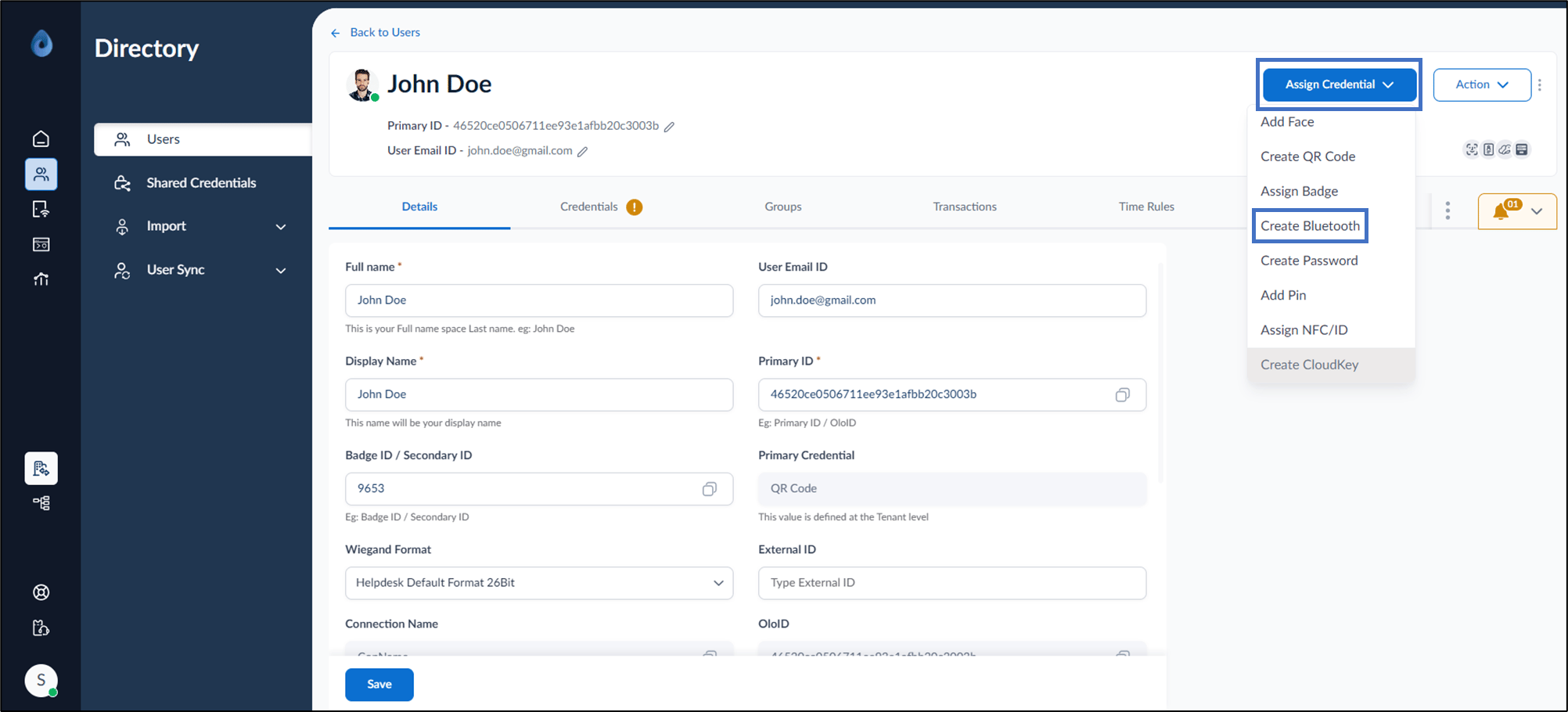Click the john.doe@gmail.com email link
The image size is (1568, 712).
(x=520, y=150)
